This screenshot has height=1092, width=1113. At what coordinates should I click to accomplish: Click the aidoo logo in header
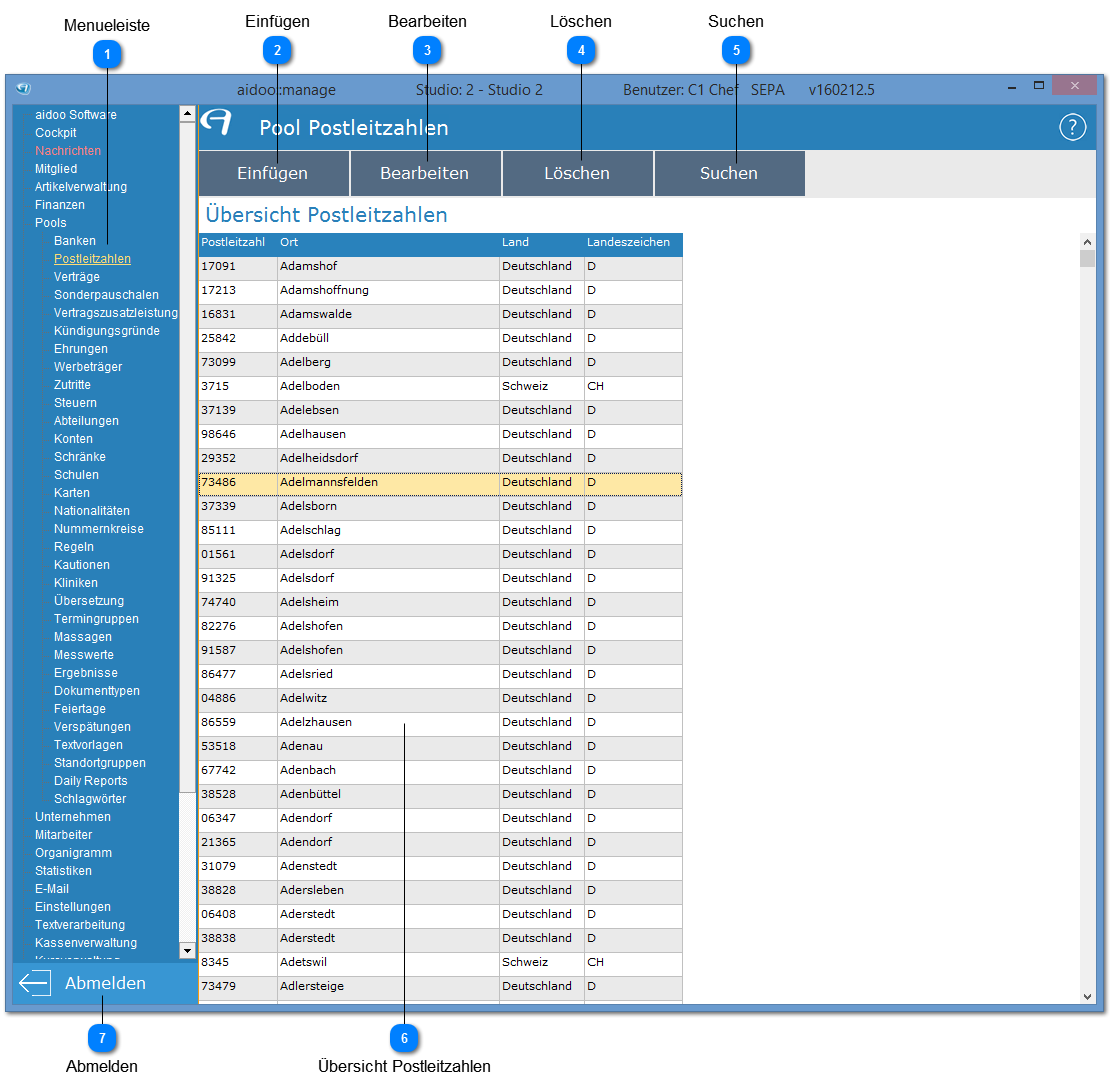point(216,122)
